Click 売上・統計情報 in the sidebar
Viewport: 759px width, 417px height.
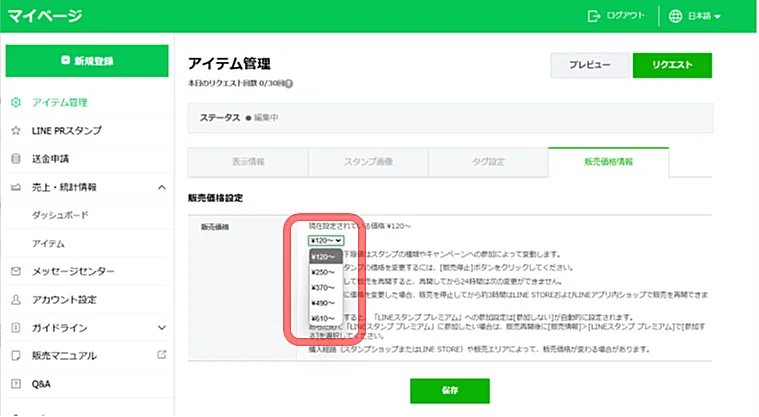[x=64, y=187]
